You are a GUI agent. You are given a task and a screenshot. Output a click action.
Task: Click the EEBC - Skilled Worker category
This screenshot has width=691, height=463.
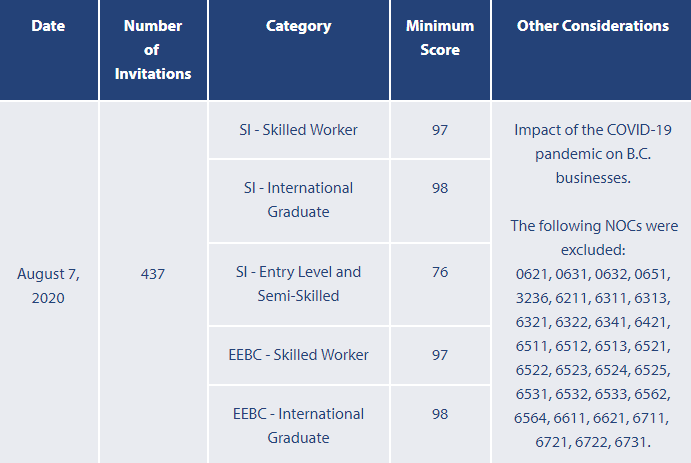[x=298, y=355]
